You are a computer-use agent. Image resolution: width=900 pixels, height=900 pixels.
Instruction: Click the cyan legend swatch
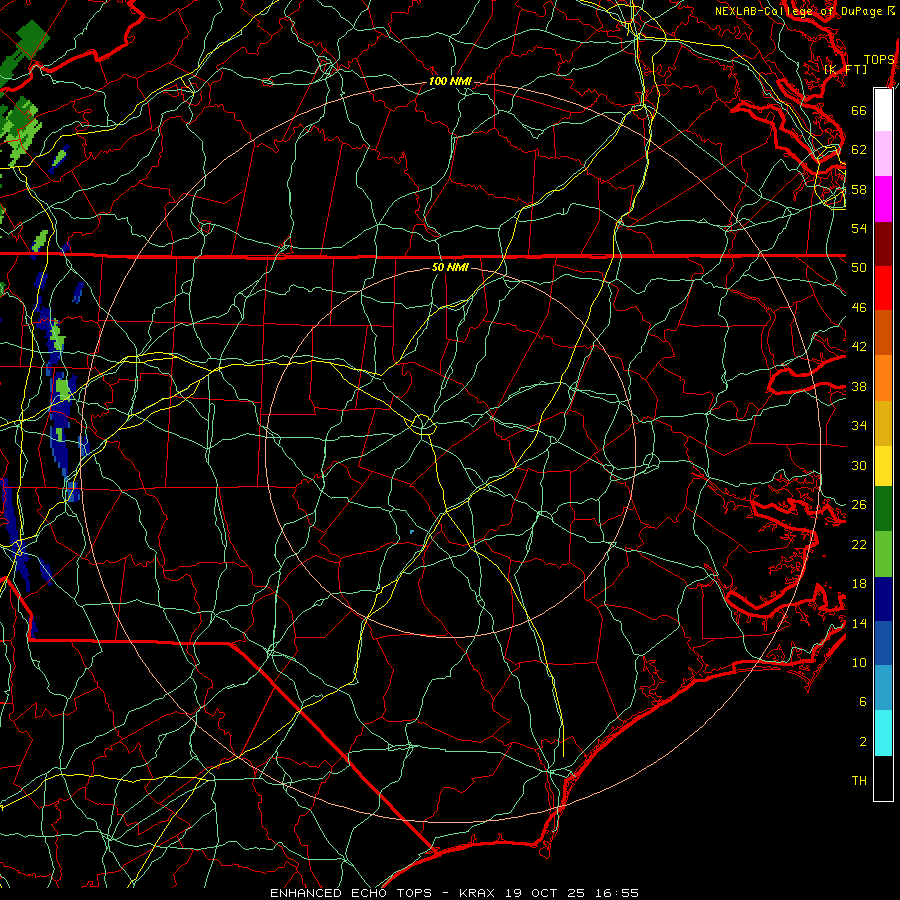[x=883, y=733]
